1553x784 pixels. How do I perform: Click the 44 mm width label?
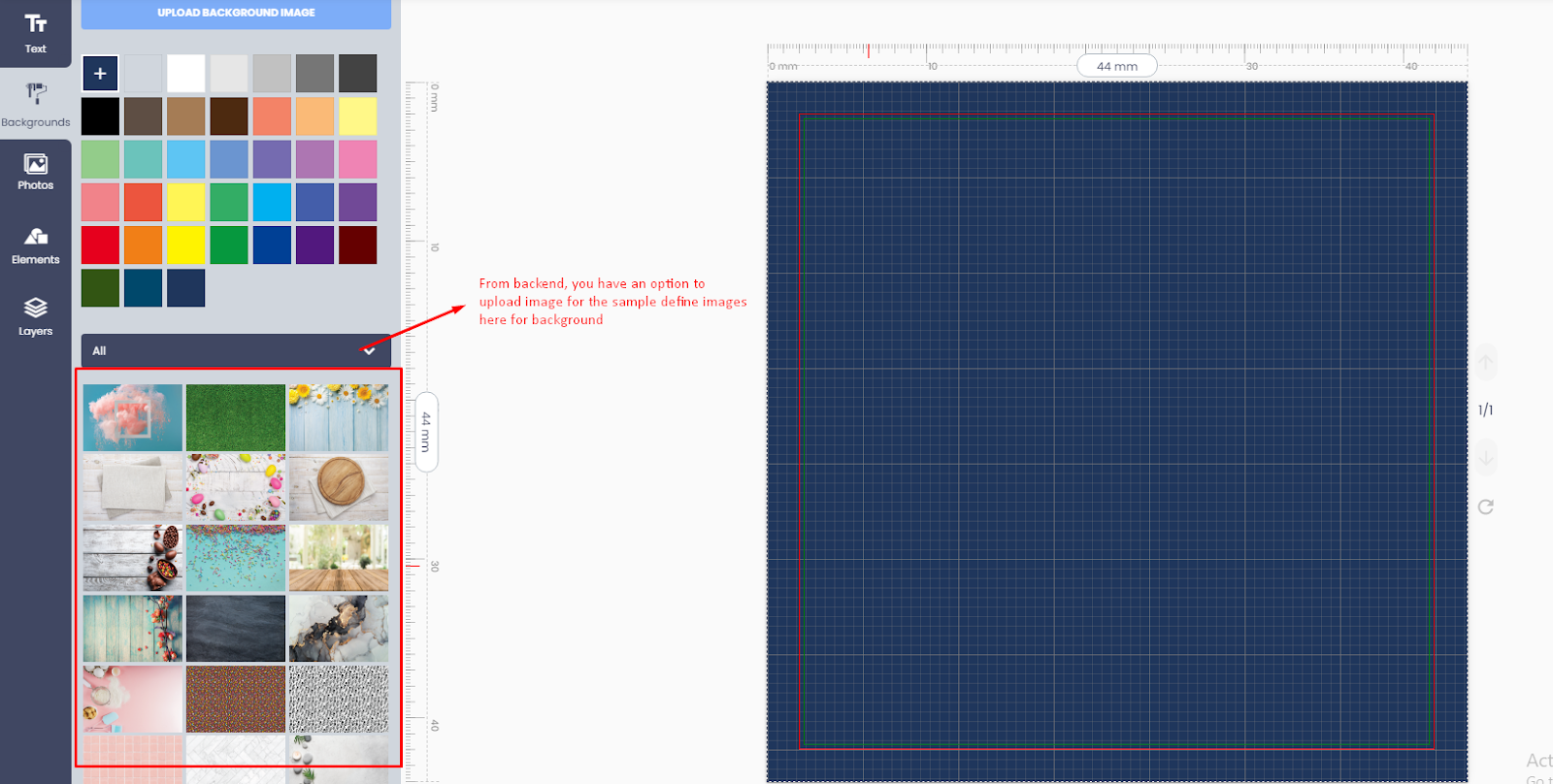[x=1116, y=66]
